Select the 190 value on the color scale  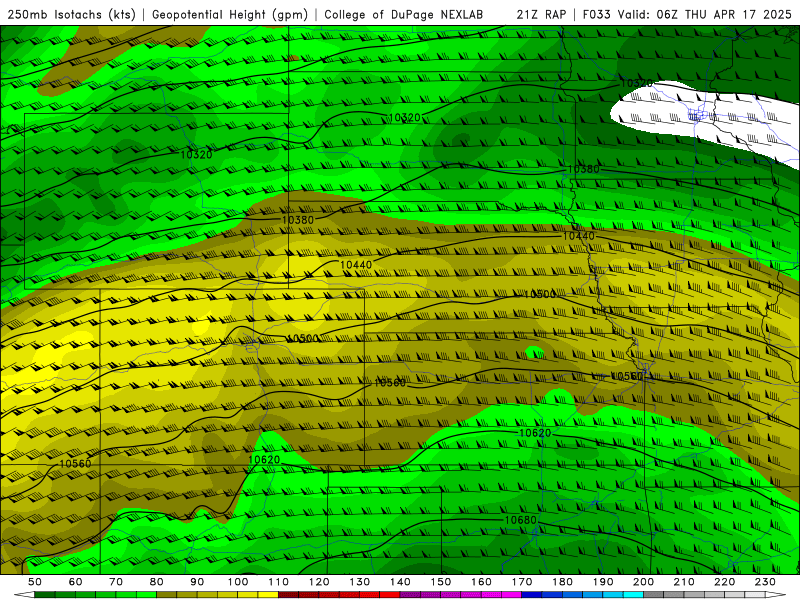pyautogui.click(x=603, y=582)
